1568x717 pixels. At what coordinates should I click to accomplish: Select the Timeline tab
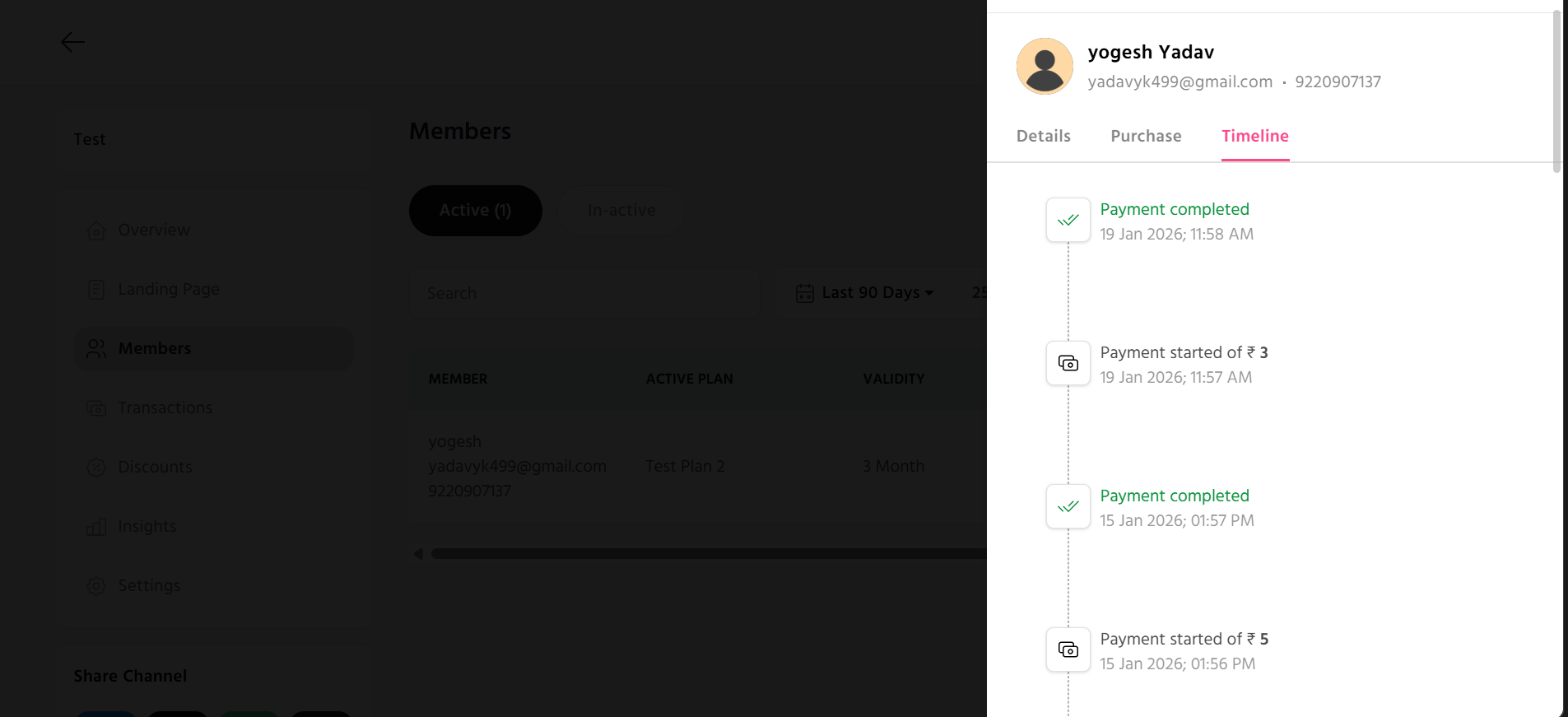coord(1254,137)
